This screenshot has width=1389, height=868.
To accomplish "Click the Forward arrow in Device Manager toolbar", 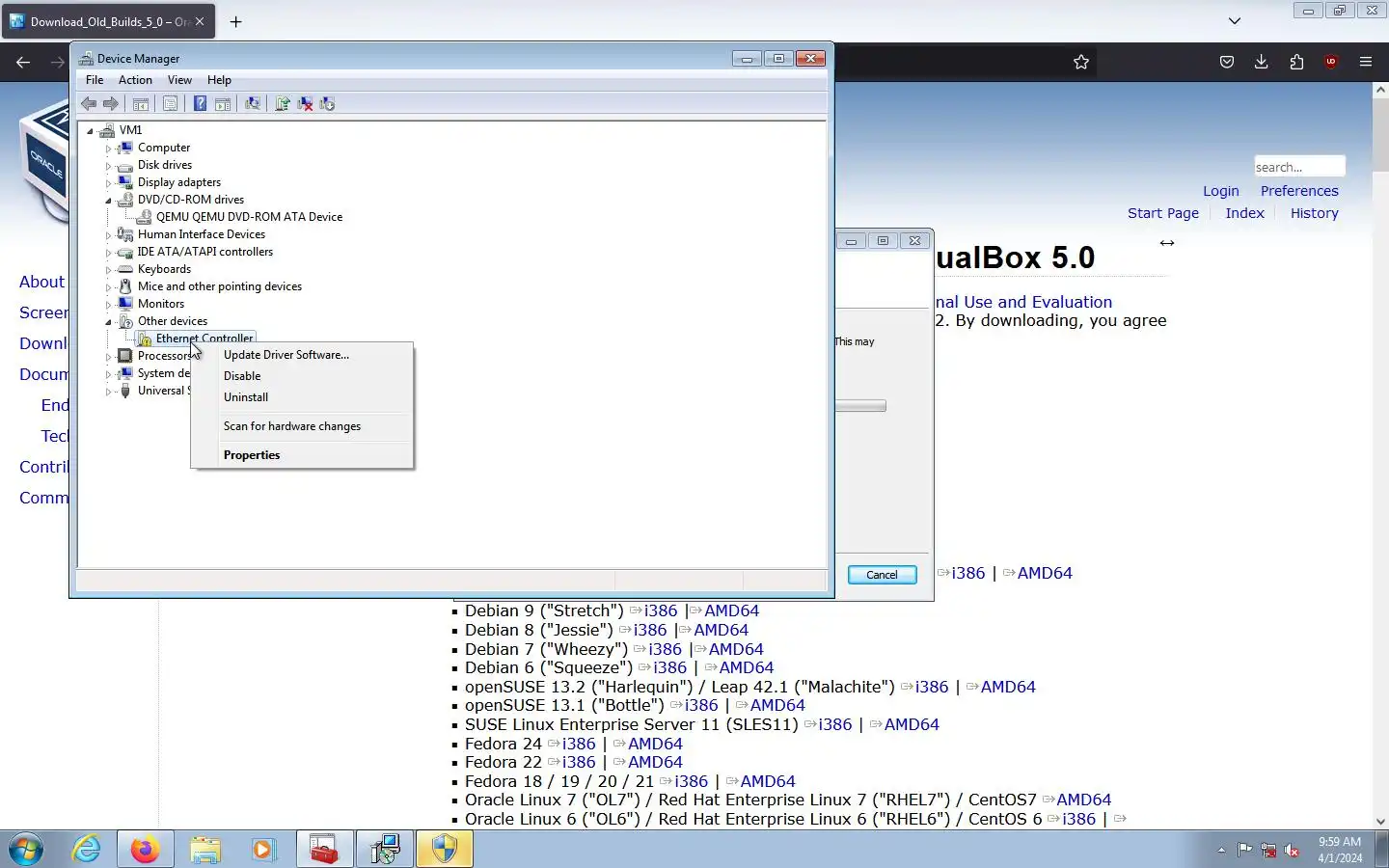I will [x=111, y=104].
